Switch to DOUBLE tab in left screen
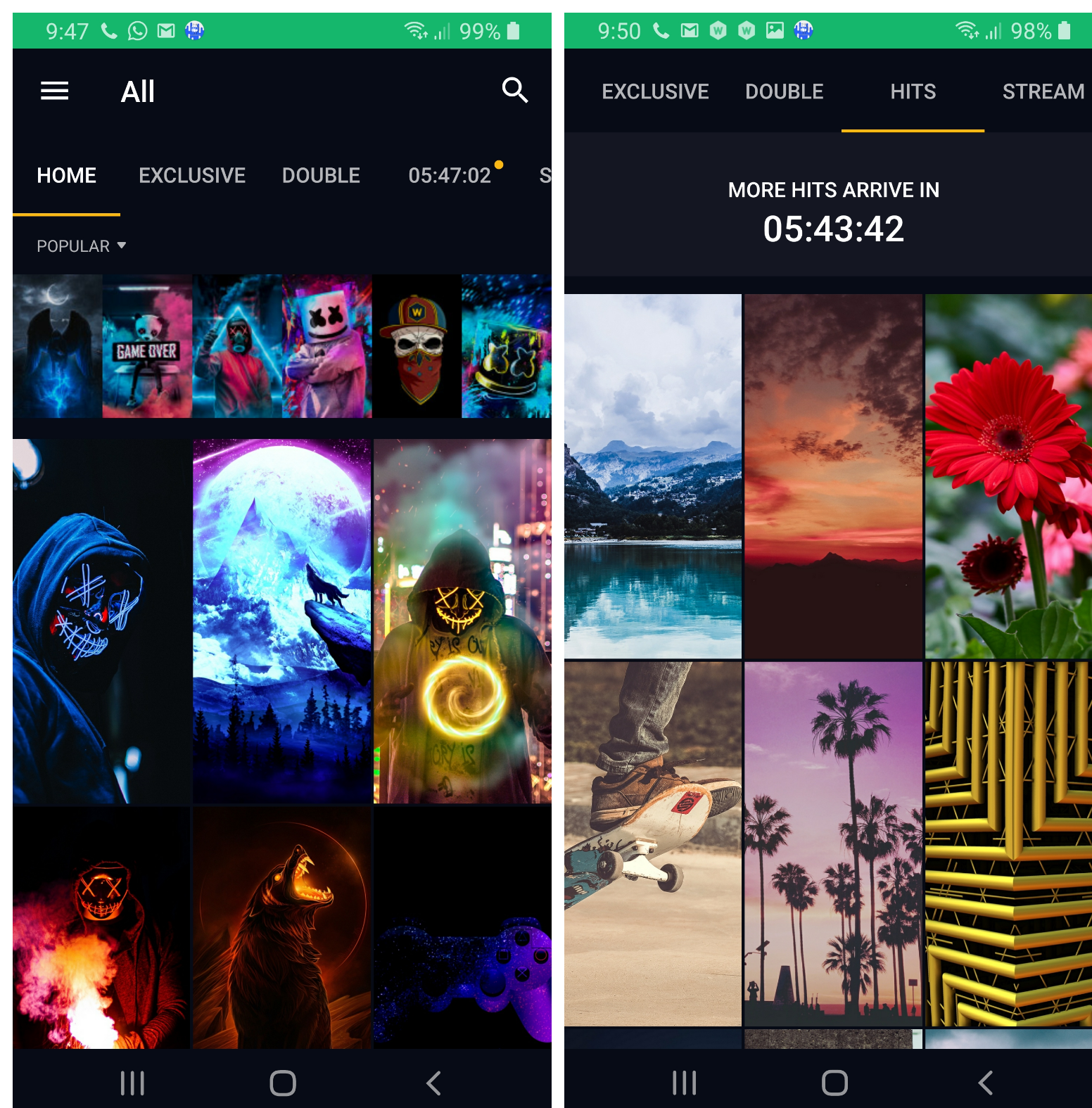The width and height of the screenshot is (1092, 1108). [x=321, y=175]
